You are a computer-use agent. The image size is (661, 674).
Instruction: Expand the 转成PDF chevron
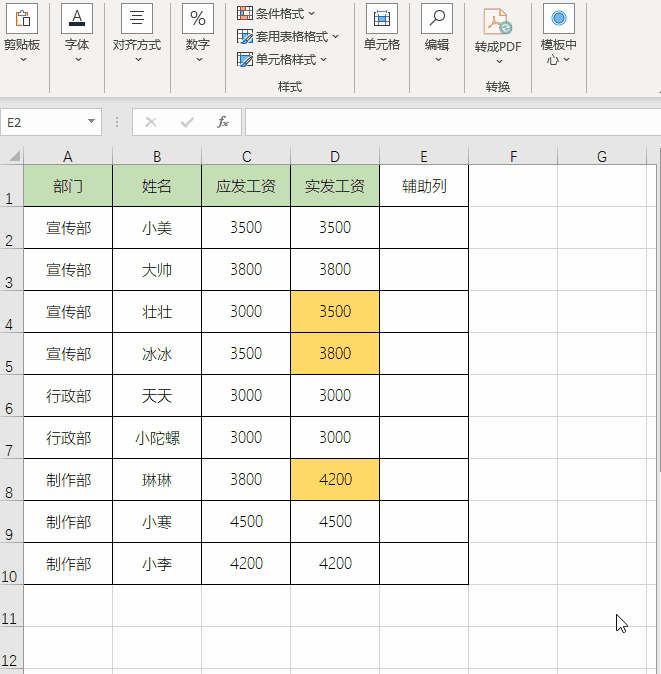coord(499,61)
